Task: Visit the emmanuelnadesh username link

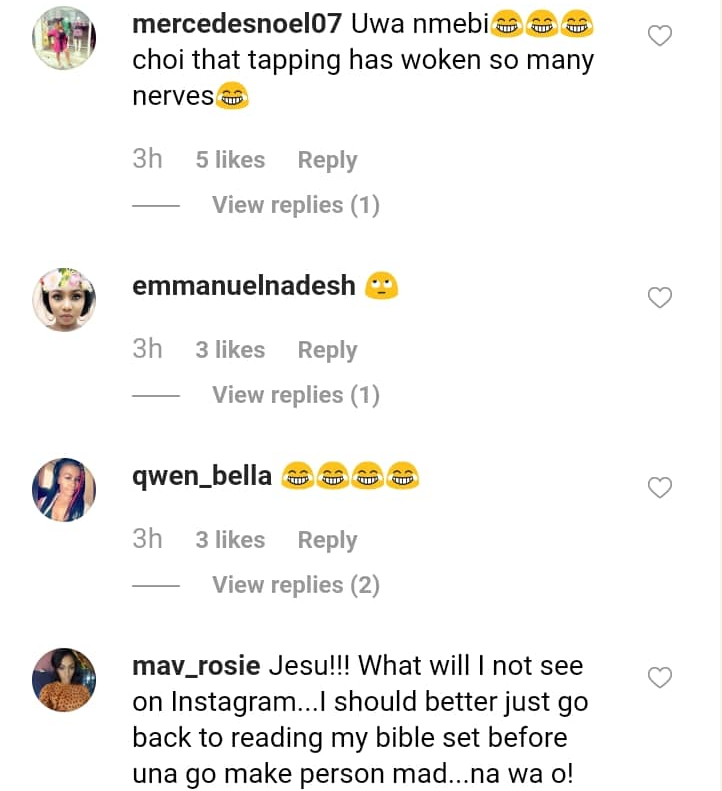Action: pos(243,286)
